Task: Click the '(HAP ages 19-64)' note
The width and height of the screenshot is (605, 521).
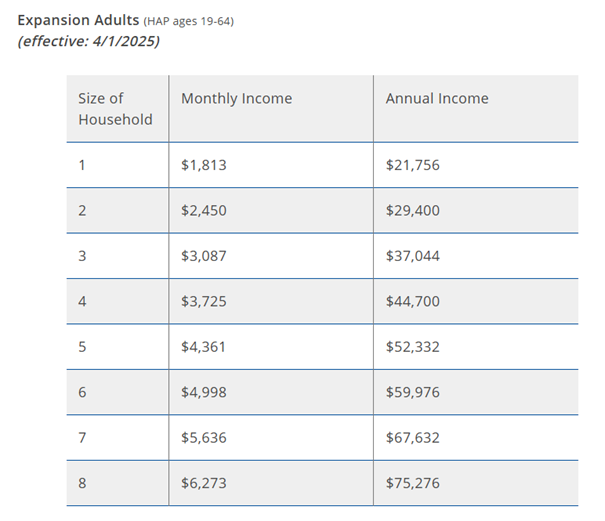Action: [189, 21]
